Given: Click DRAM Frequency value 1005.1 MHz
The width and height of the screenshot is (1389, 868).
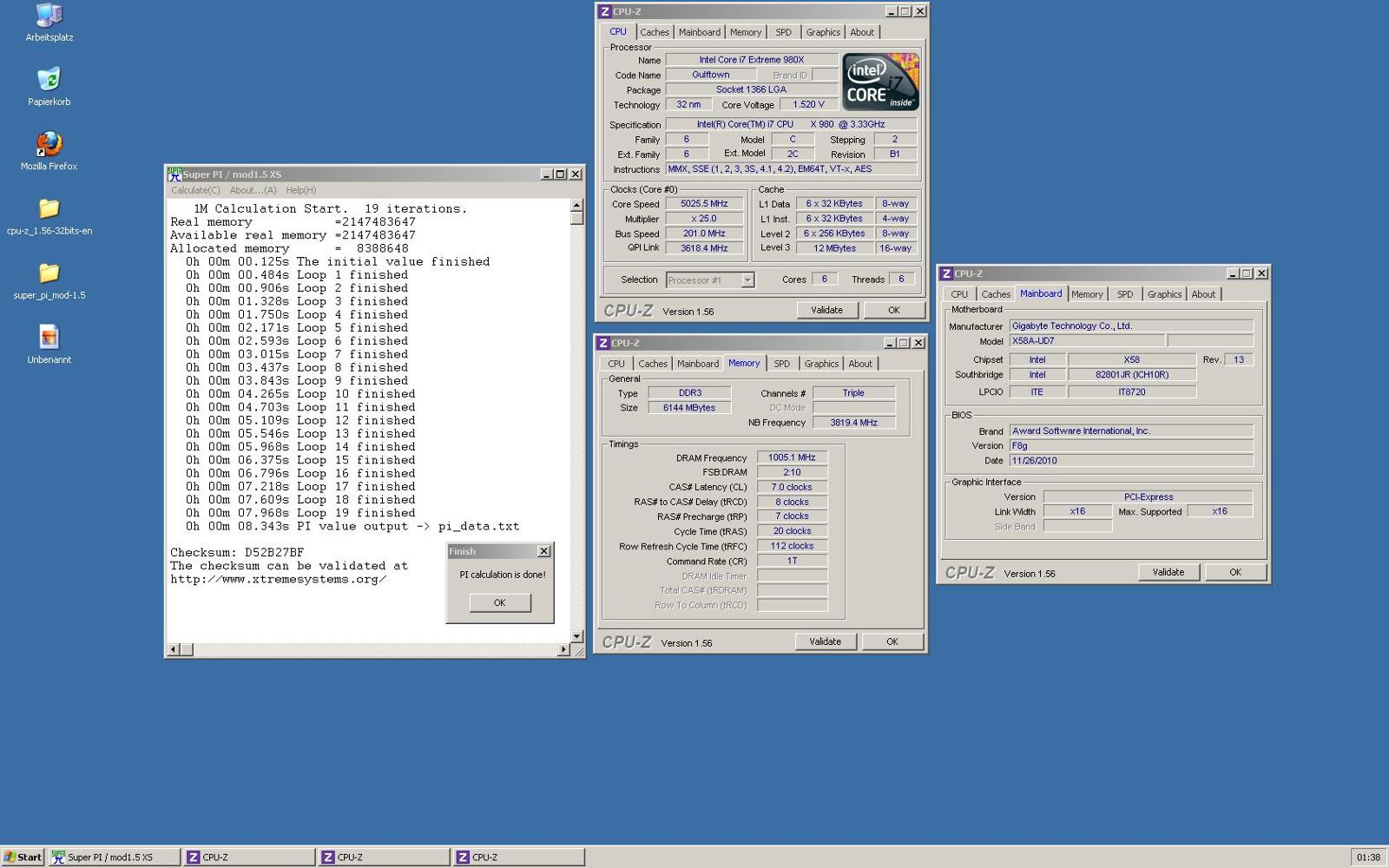Looking at the screenshot, I should tap(792, 457).
